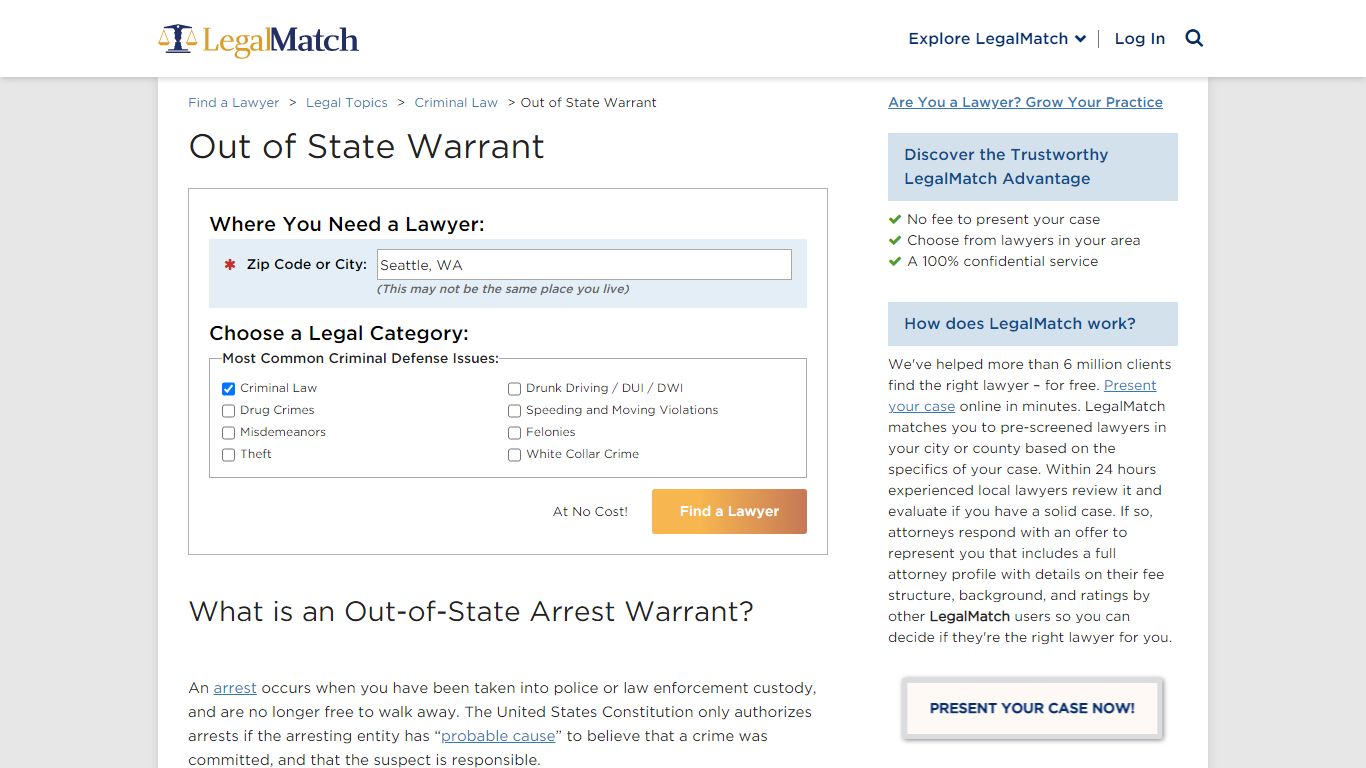Click Are You a Lawyer? Grow Your Practice
Image resolution: width=1366 pixels, height=768 pixels.
point(1025,102)
